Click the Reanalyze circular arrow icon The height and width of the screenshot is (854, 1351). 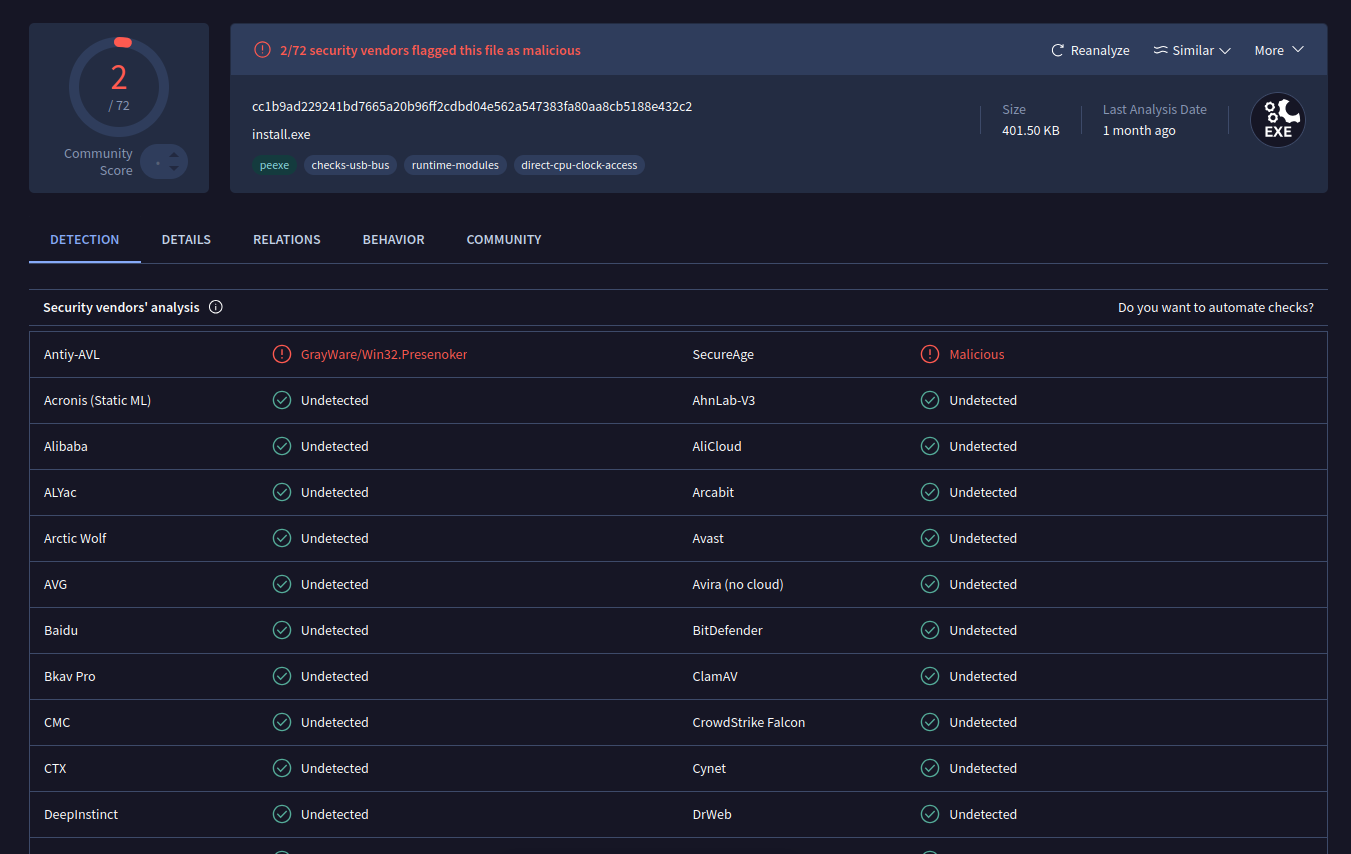[x=1057, y=50]
